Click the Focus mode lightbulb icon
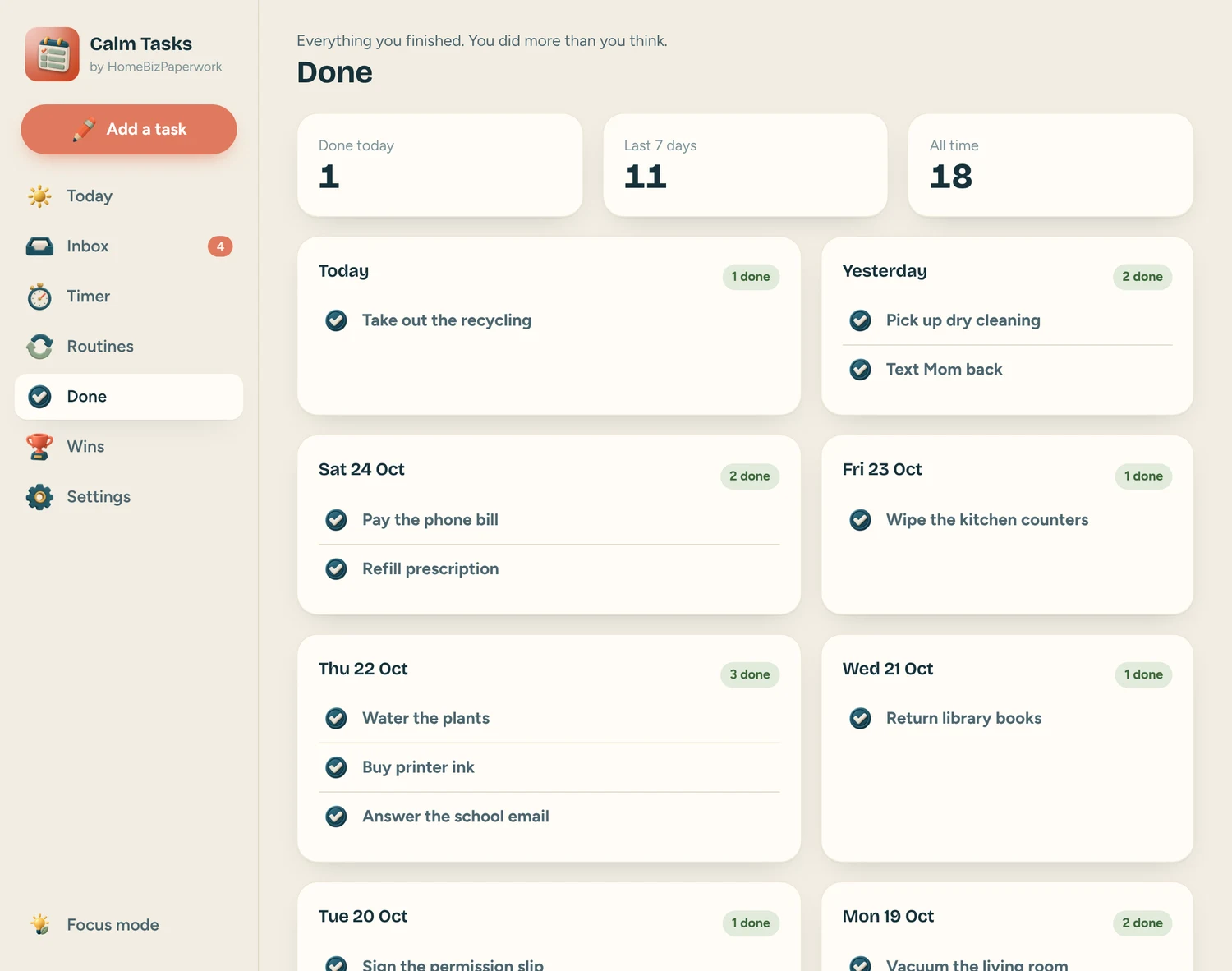This screenshot has width=1232, height=971. (x=39, y=925)
